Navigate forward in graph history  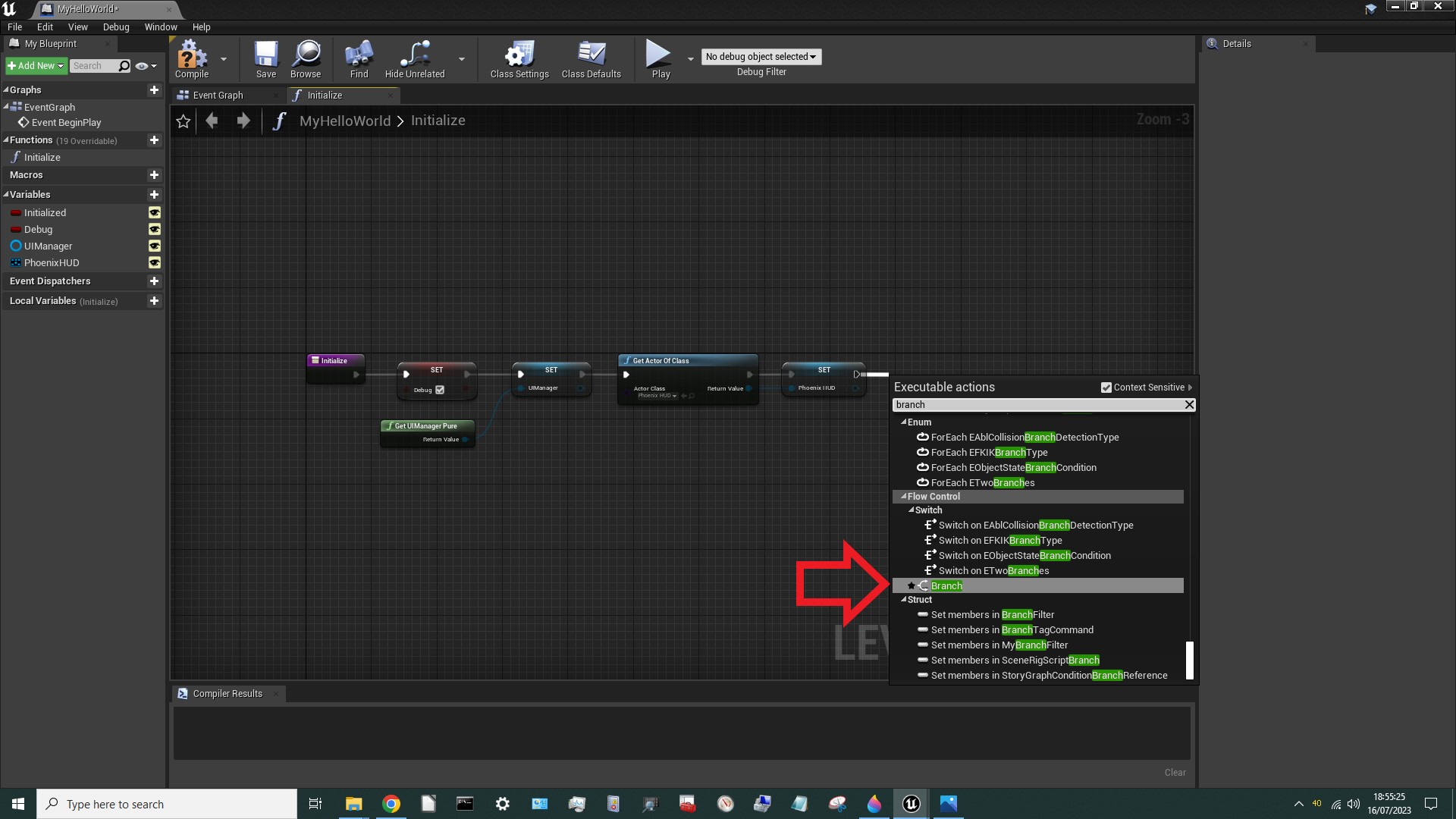243,121
